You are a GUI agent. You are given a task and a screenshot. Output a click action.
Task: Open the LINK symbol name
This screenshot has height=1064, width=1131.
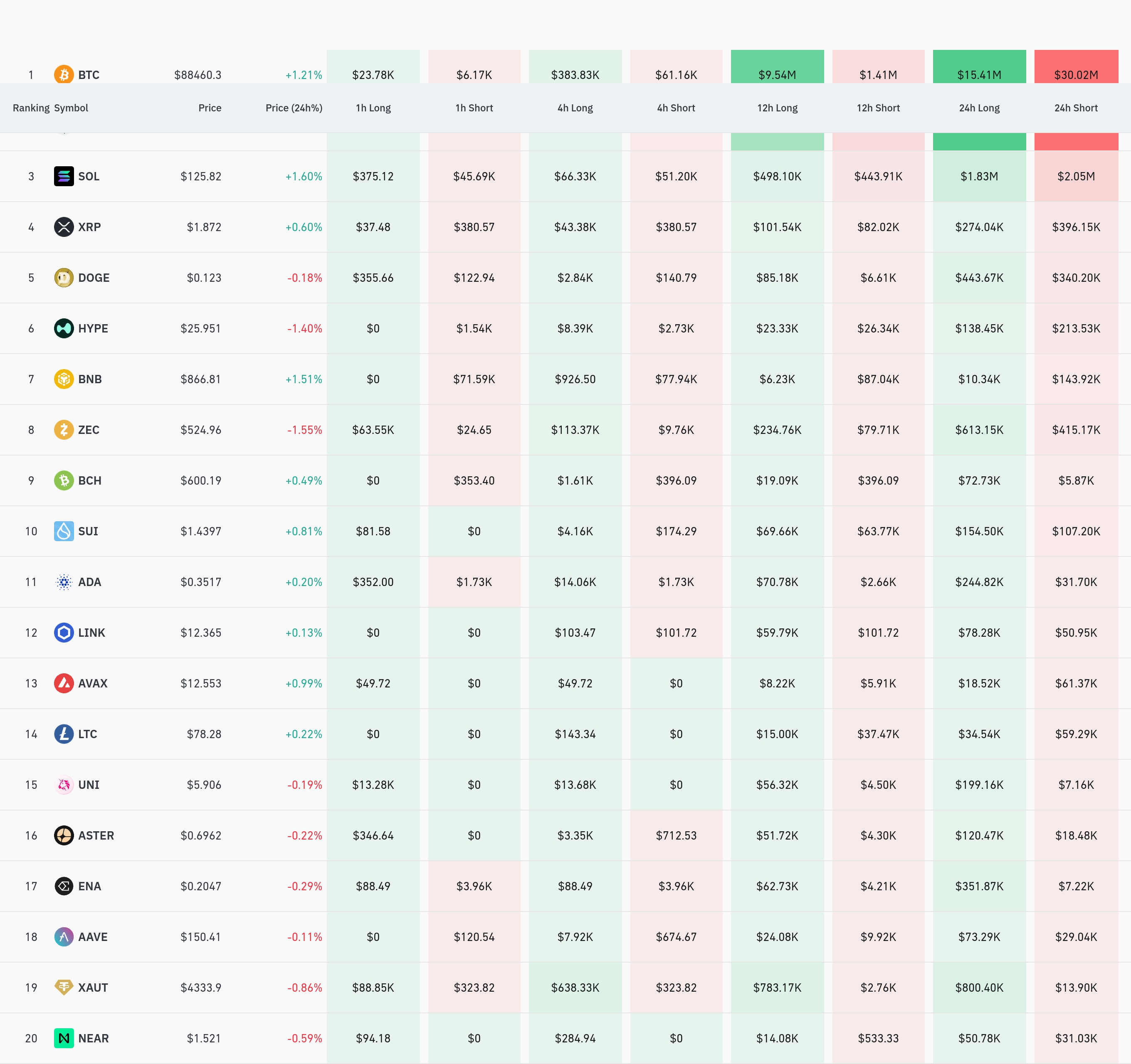point(91,633)
